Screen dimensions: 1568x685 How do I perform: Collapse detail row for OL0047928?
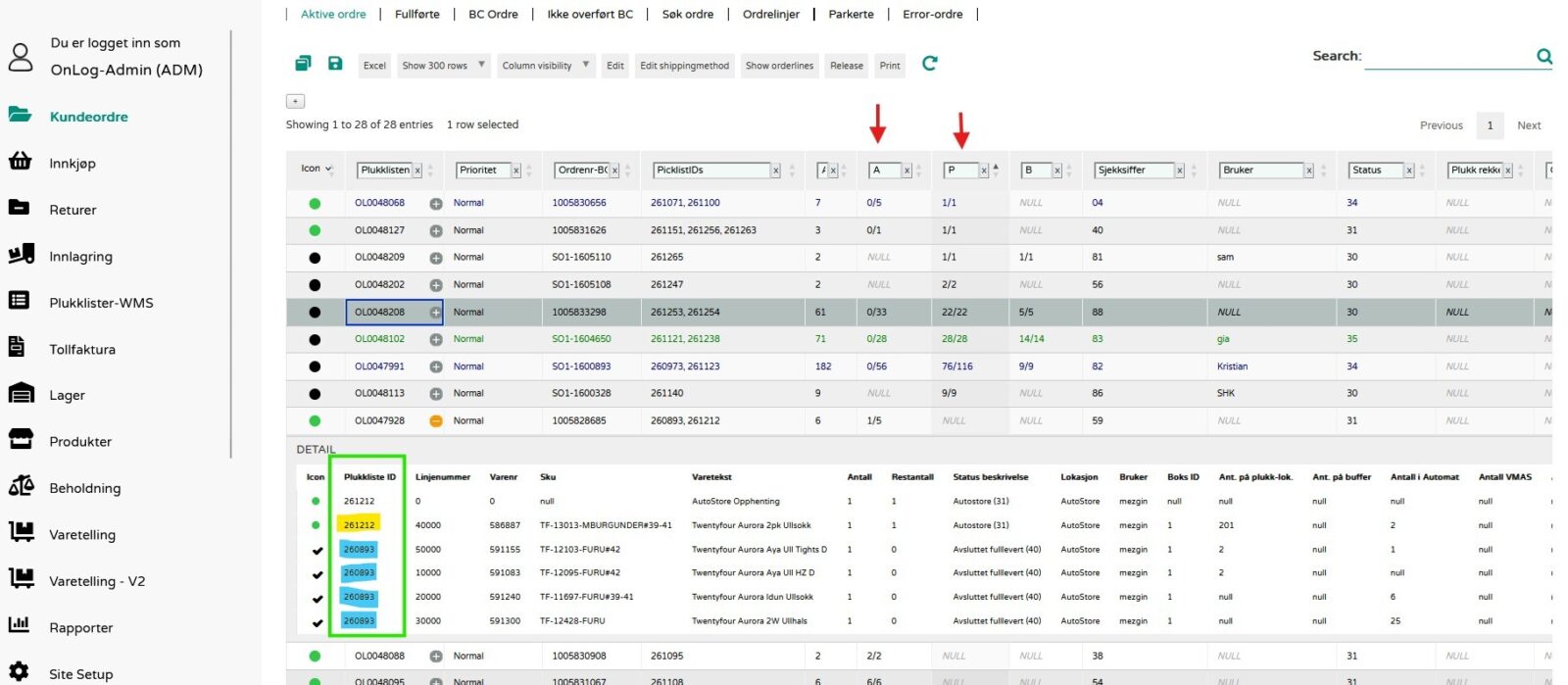pos(436,421)
